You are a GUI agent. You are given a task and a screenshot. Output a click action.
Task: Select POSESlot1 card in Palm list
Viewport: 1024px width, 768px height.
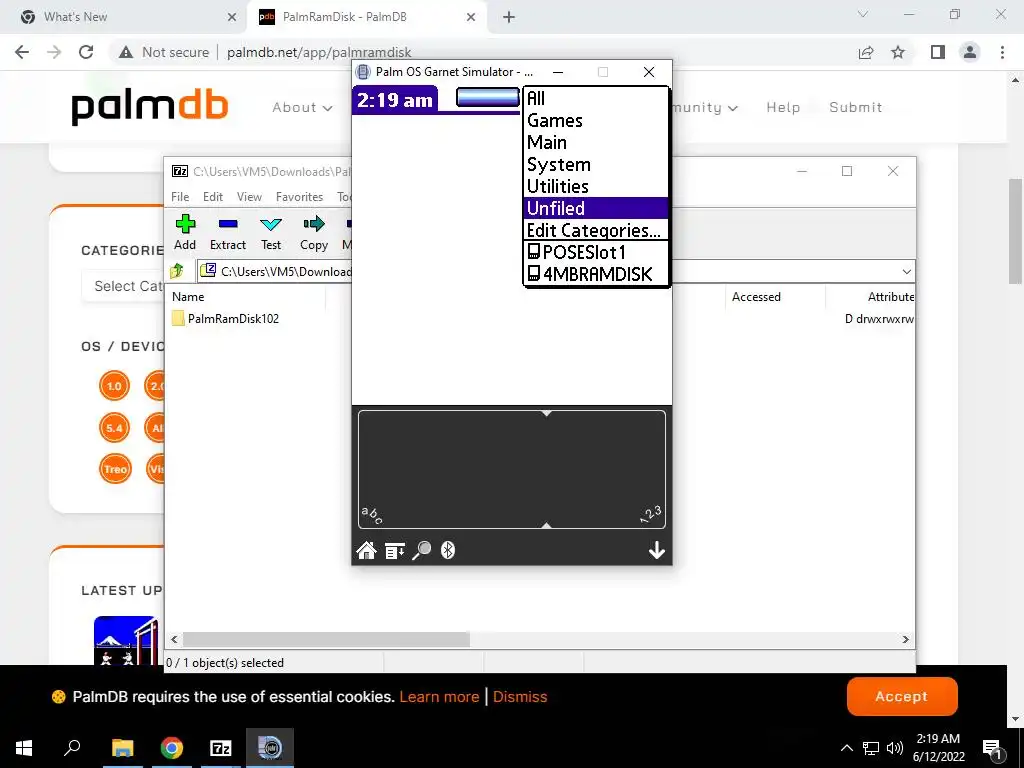596,252
